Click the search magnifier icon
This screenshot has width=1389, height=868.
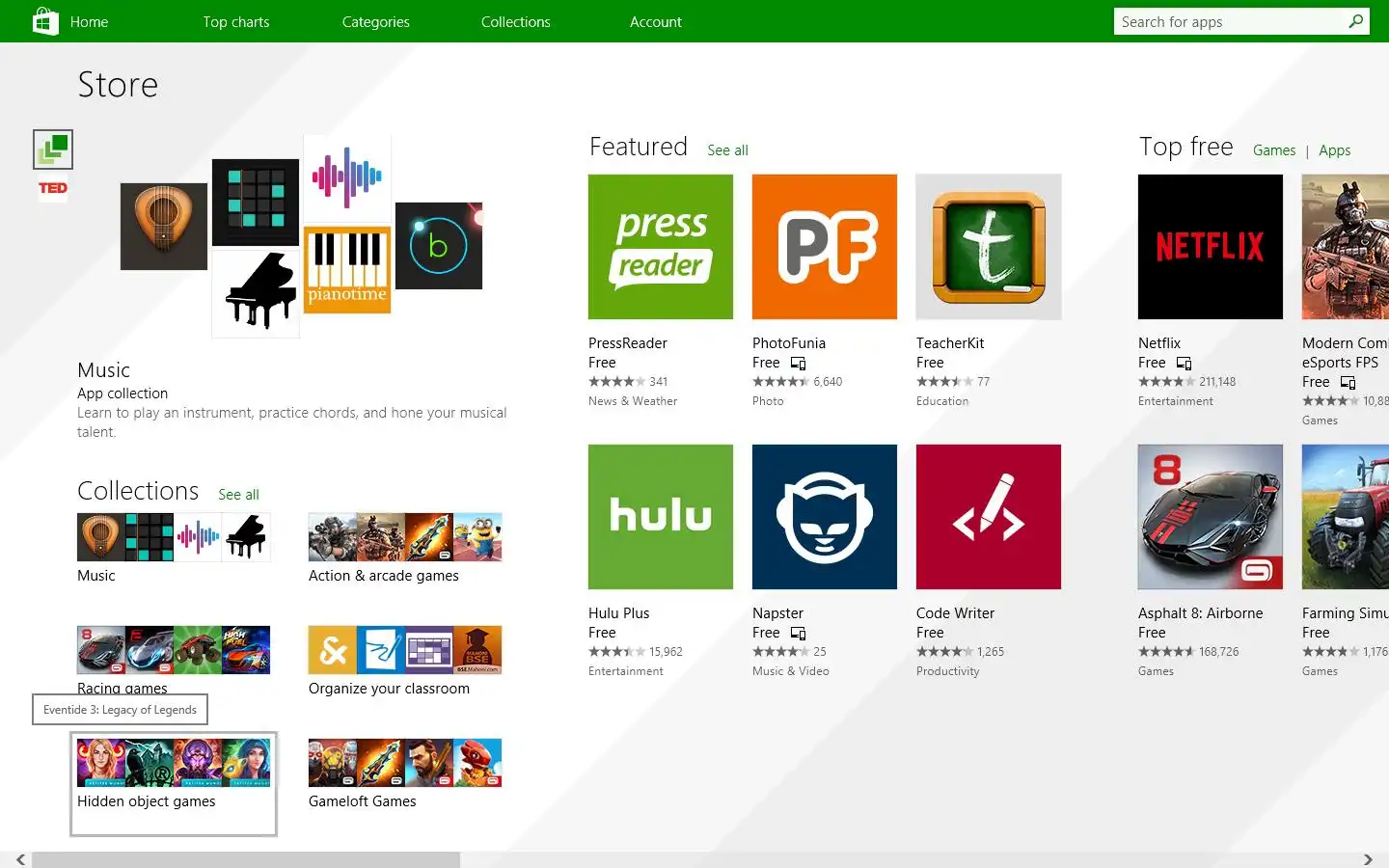[x=1355, y=20]
